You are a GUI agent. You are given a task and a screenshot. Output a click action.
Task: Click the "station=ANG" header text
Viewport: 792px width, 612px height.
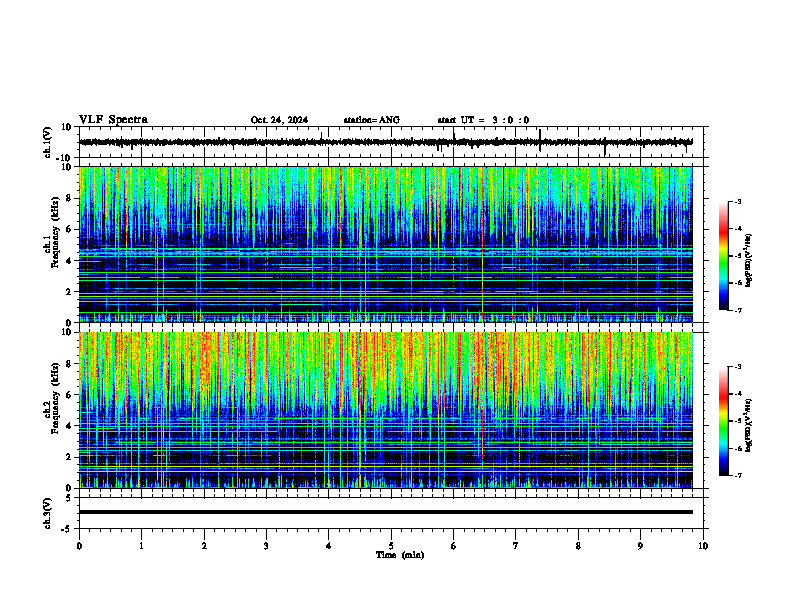click(372, 120)
